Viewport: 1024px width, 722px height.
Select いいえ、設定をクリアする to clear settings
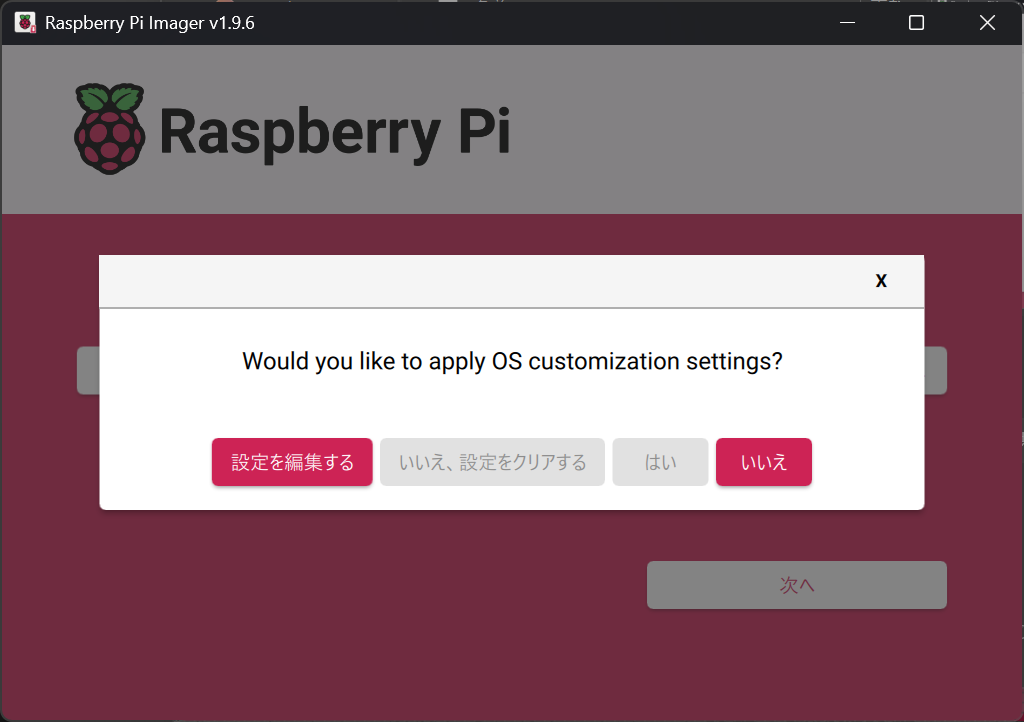click(492, 461)
